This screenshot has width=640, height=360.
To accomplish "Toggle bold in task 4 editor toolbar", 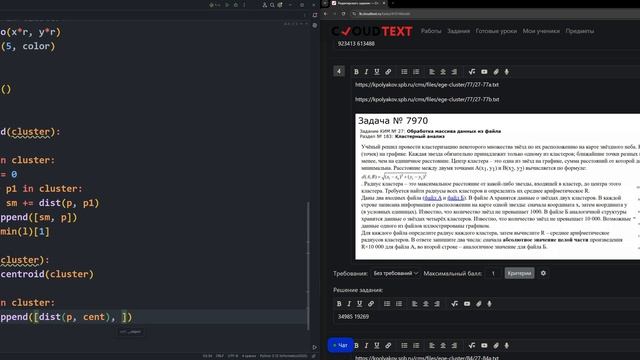I will coord(356,72).
